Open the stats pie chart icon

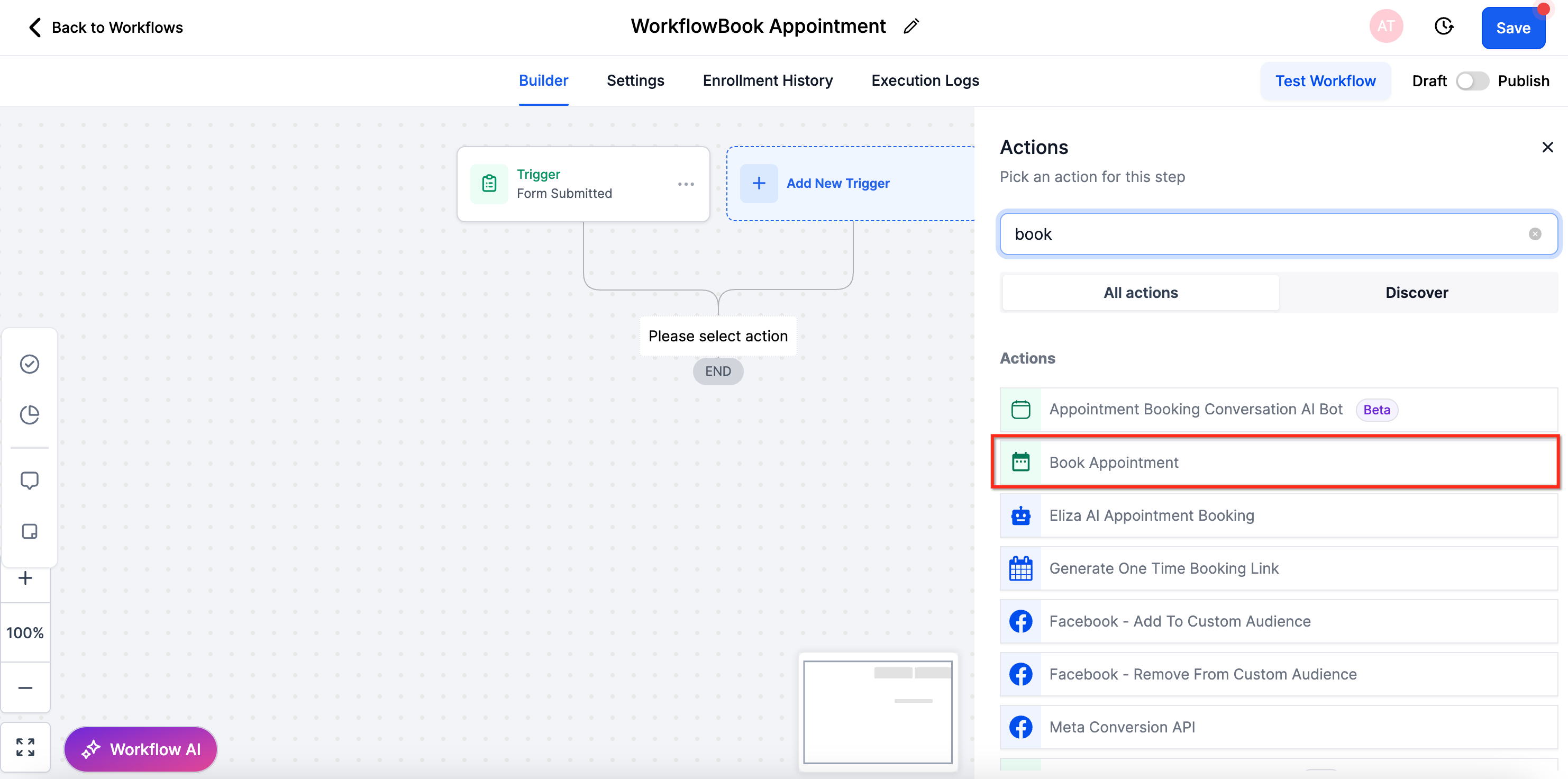(29, 415)
